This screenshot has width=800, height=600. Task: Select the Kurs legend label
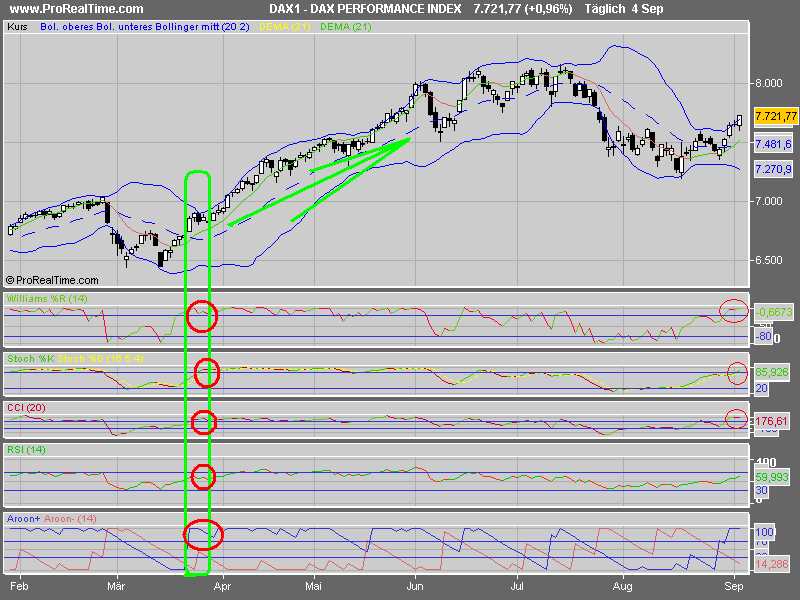coord(17,27)
